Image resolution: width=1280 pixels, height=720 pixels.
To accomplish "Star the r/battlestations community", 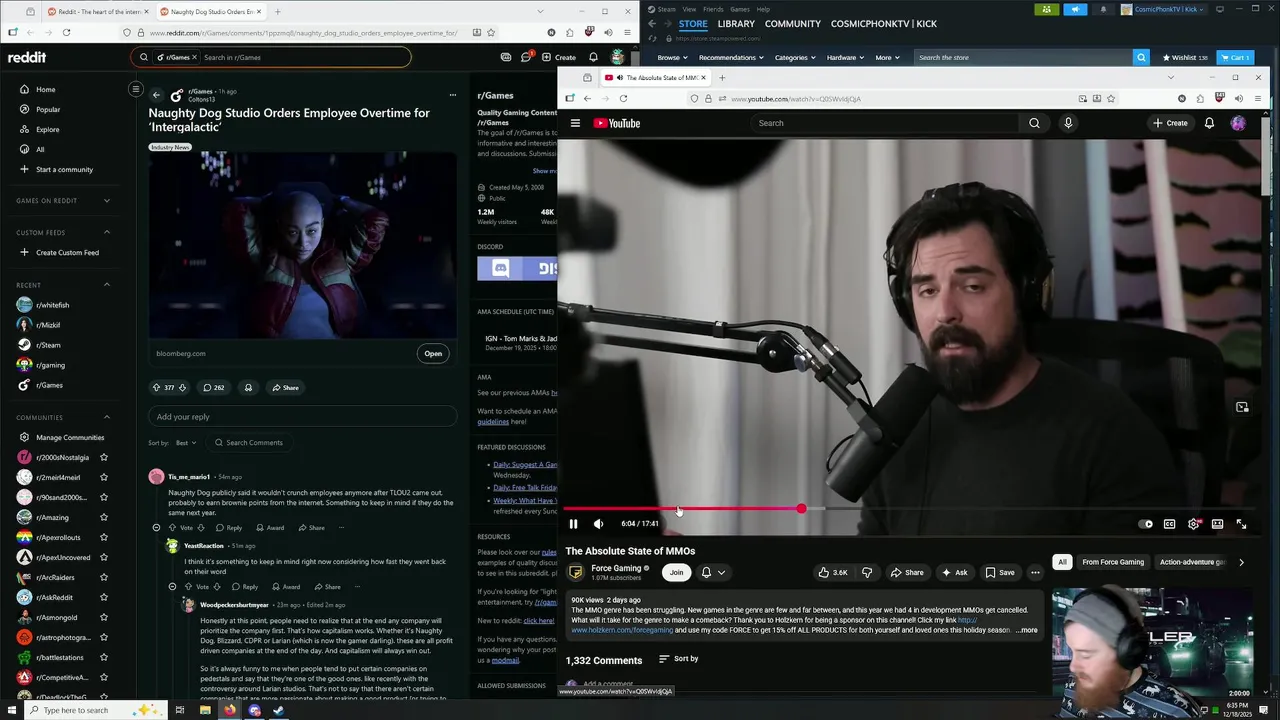I will point(104,657).
